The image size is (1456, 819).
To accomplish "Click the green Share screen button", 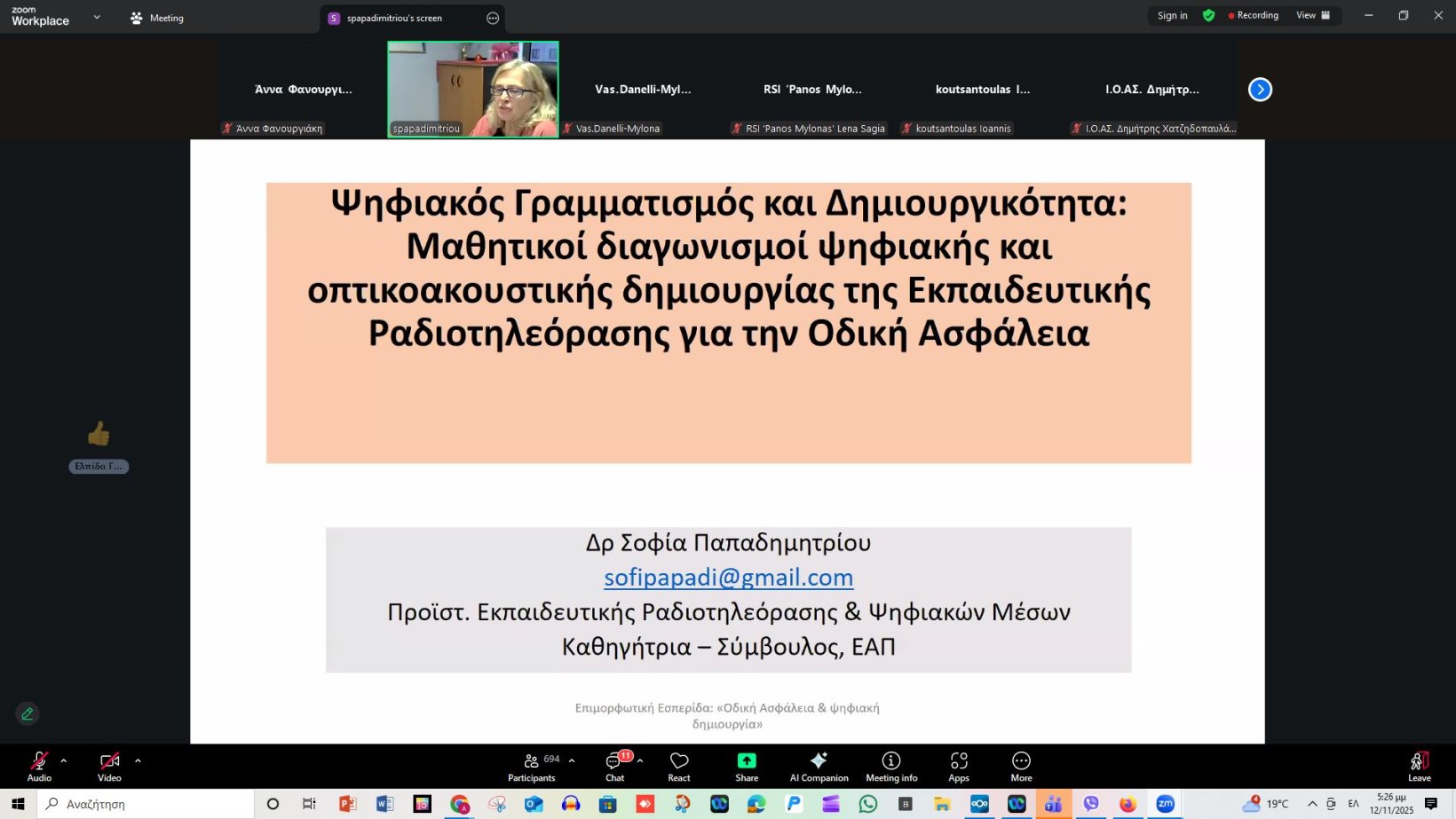I will (747, 767).
